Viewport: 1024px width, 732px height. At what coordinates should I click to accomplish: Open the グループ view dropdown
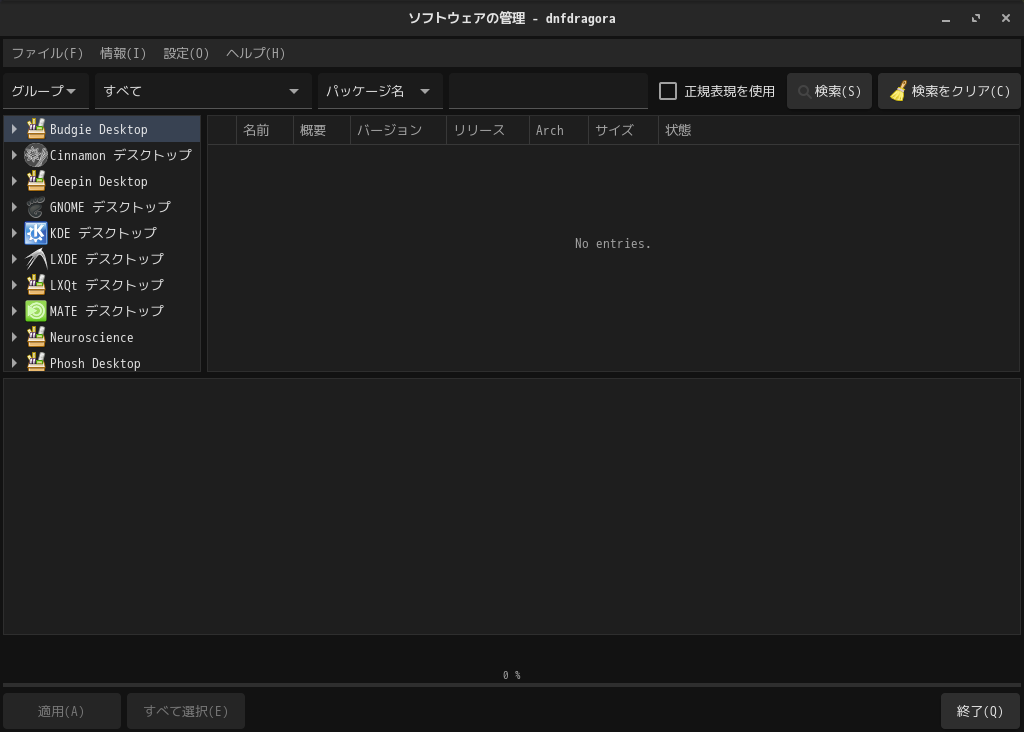point(45,91)
